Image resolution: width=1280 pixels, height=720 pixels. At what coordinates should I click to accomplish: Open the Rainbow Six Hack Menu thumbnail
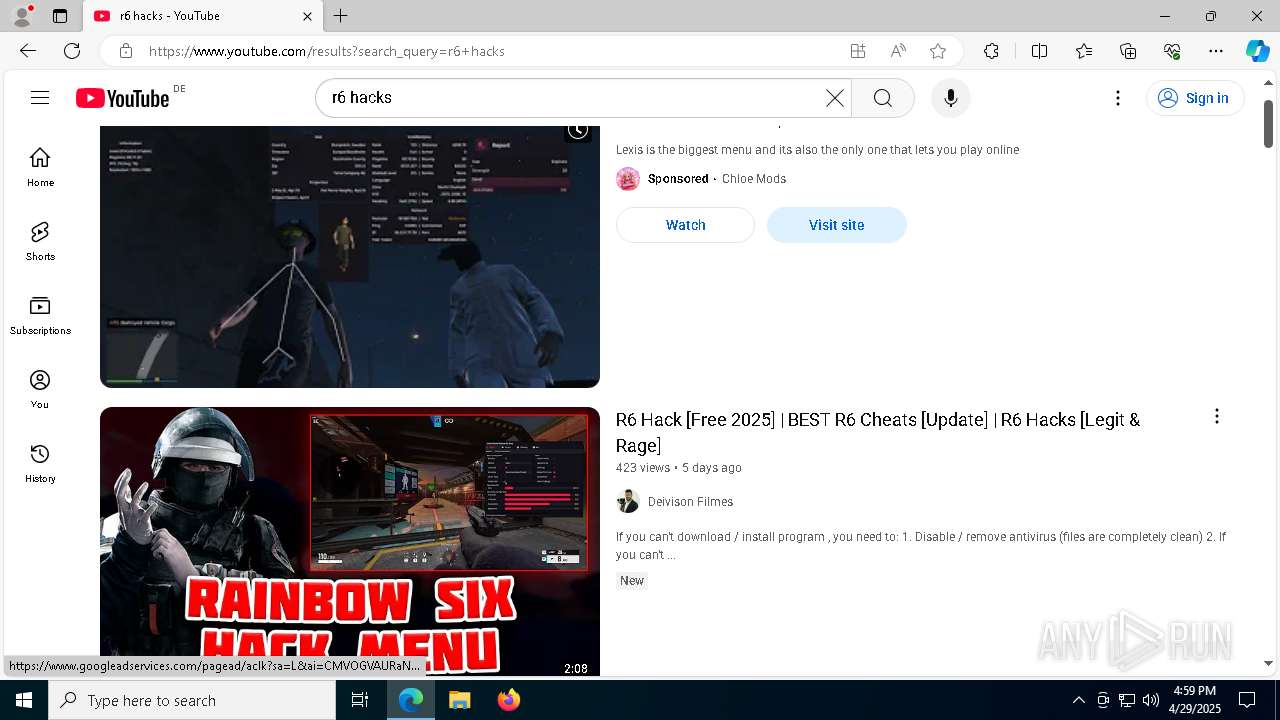350,541
